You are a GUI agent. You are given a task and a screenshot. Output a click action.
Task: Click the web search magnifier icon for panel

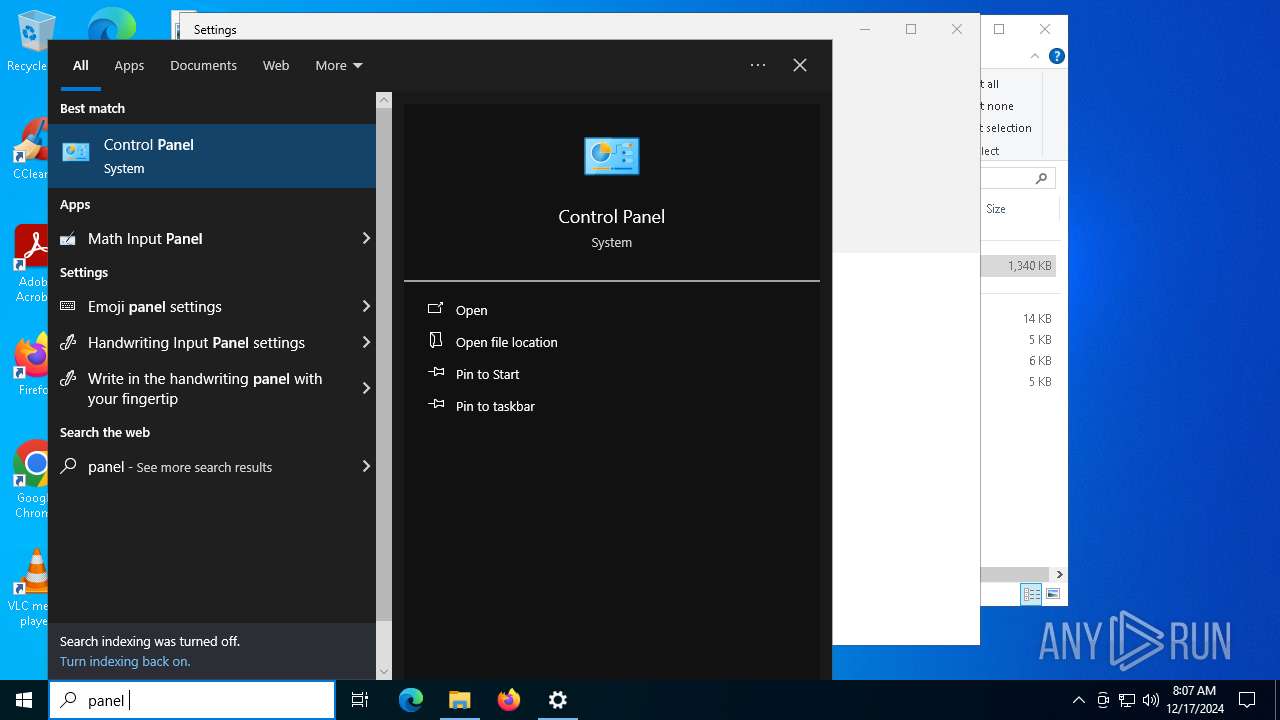click(x=68, y=466)
